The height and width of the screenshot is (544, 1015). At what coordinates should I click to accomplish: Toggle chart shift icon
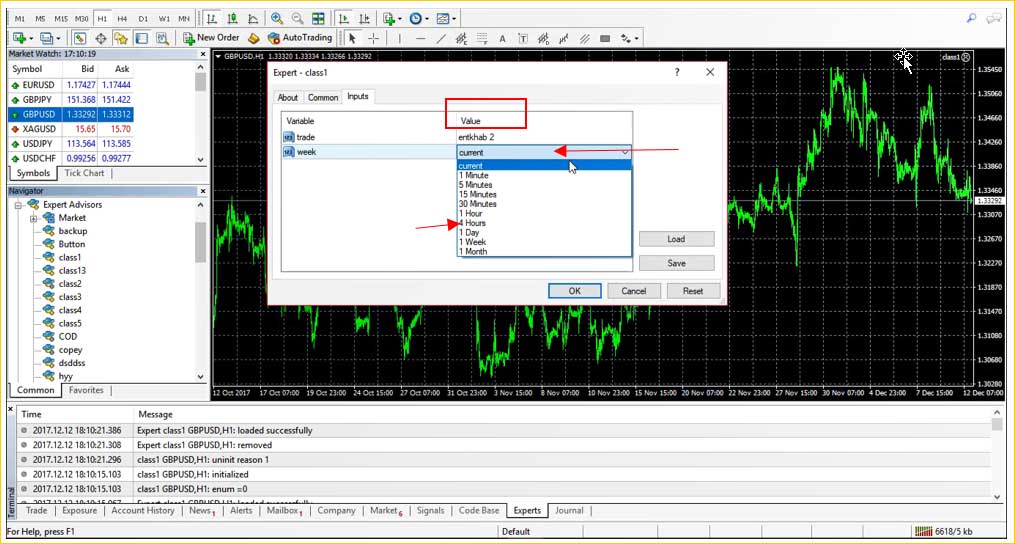coord(364,19)
